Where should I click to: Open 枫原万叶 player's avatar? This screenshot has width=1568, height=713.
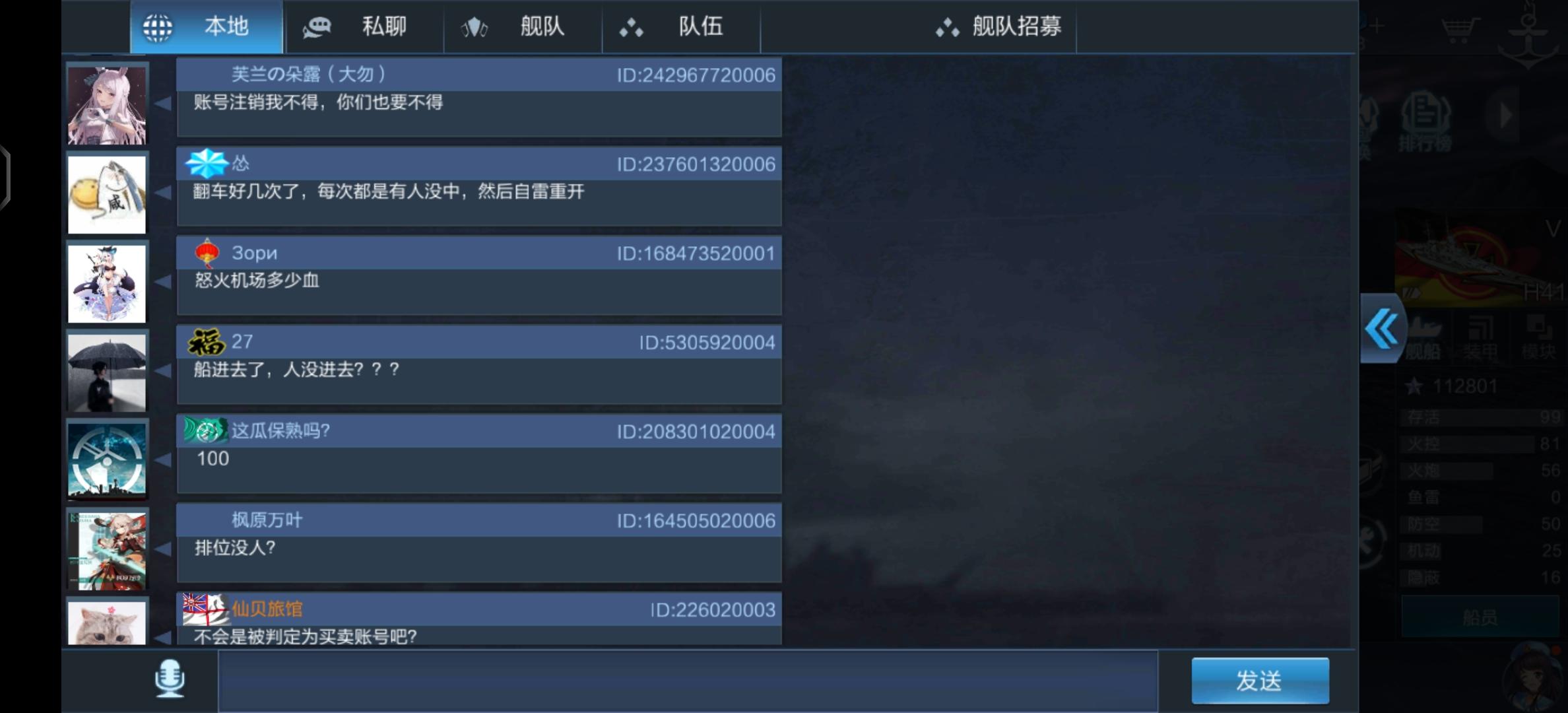pos(107,550)
